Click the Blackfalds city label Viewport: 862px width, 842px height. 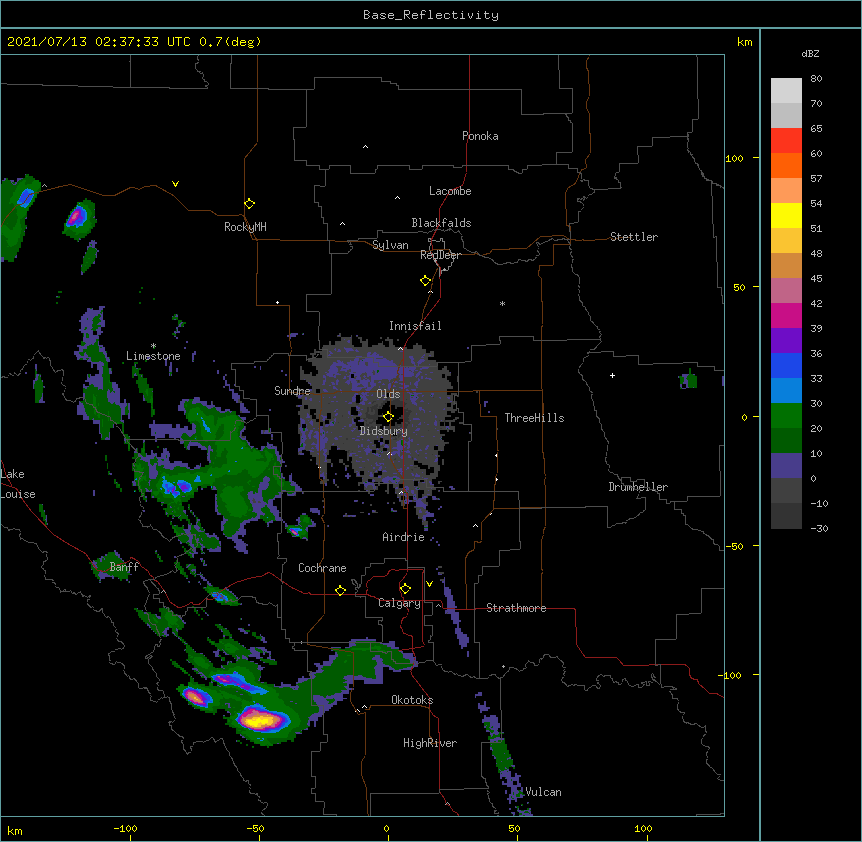coord(441,223)
